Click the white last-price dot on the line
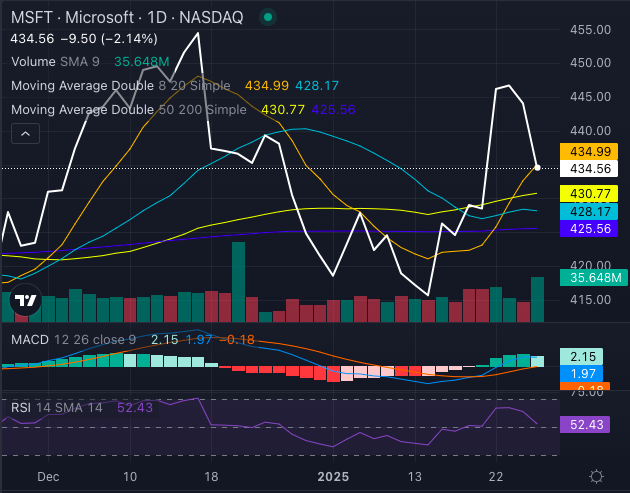Viewport: 630px width, 493px height. coord(538,167)
